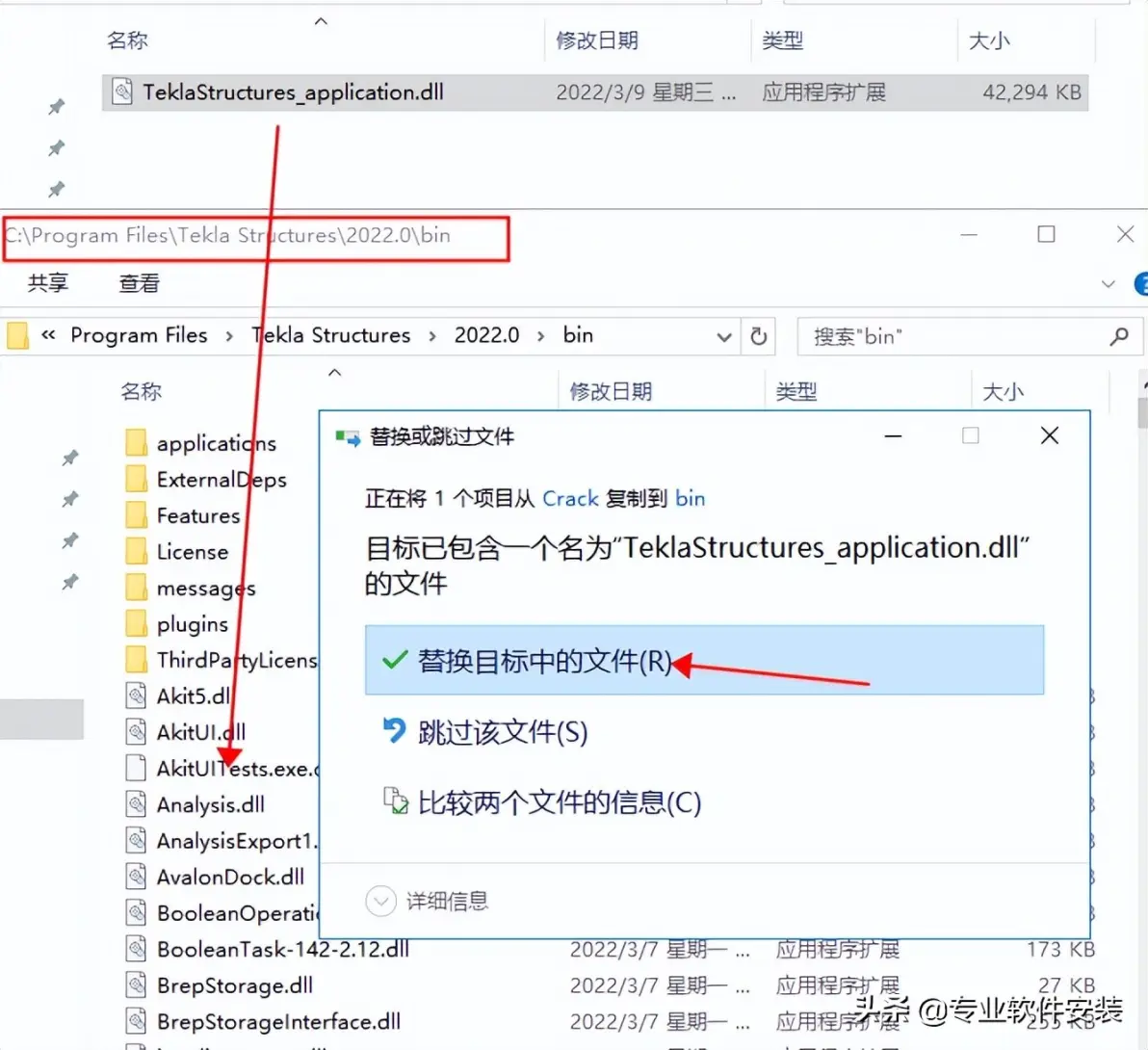Select the bin breadcrumb segment
The height and width of the screenshot is (1050, 1148).
[578, 335]
